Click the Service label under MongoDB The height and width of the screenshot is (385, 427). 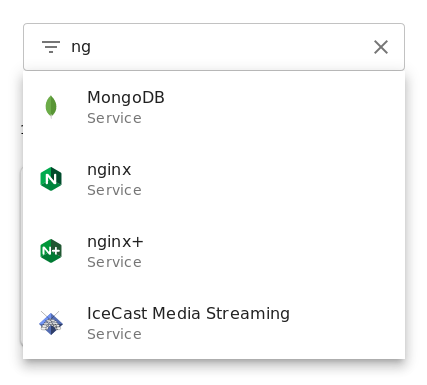pyautogui.click(x=114, y=118)
